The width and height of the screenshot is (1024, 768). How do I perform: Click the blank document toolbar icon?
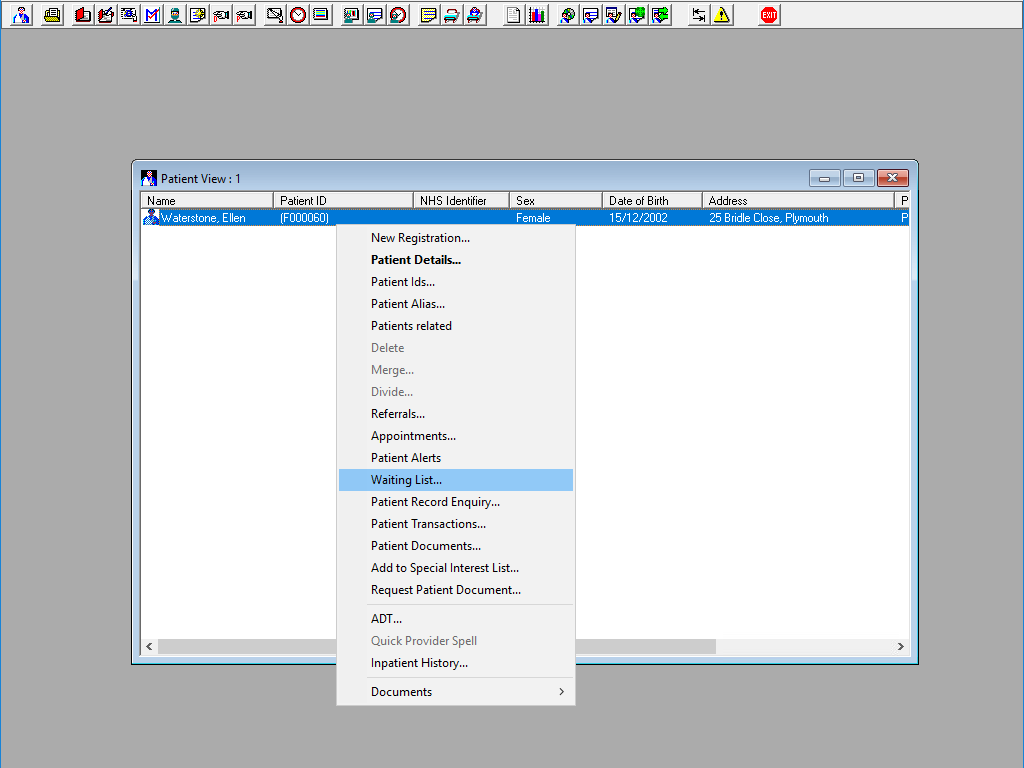(513, 15)
